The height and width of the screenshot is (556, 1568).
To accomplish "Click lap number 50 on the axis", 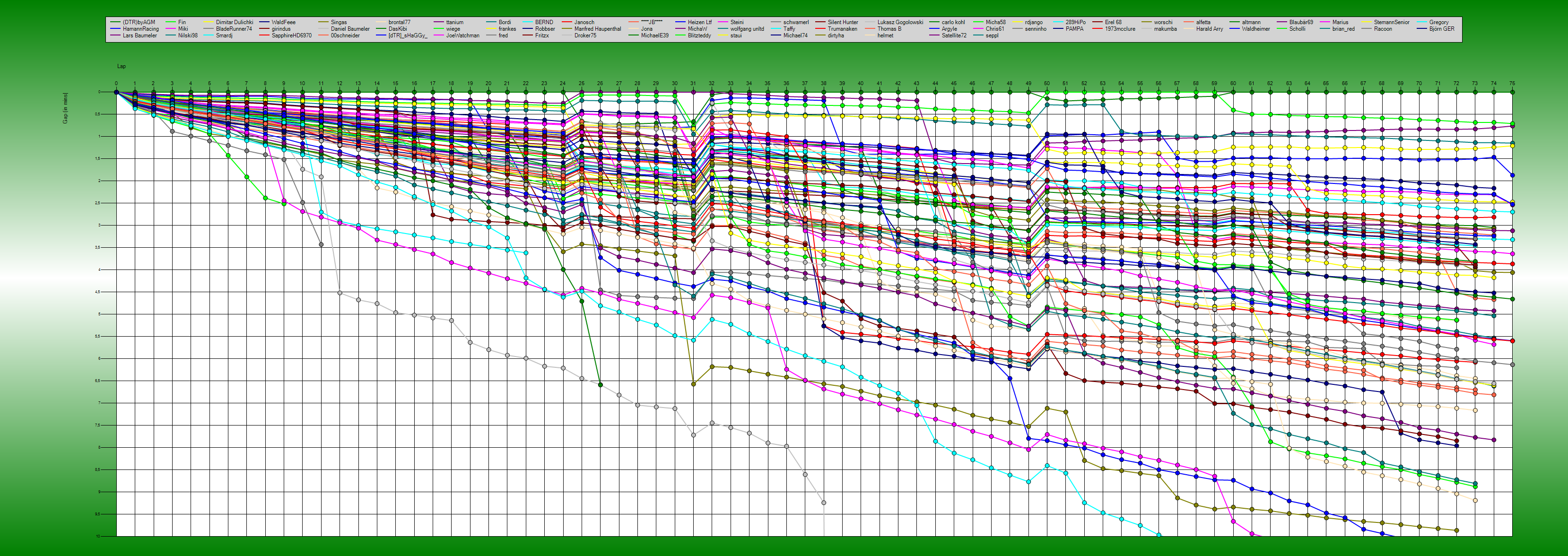I will coord(1047,83).
